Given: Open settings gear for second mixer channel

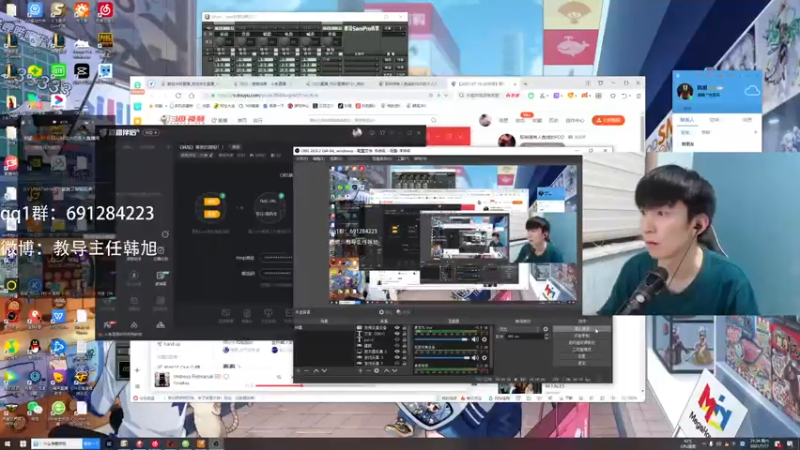Looking at the screenshot, I should tap(484, 358).
